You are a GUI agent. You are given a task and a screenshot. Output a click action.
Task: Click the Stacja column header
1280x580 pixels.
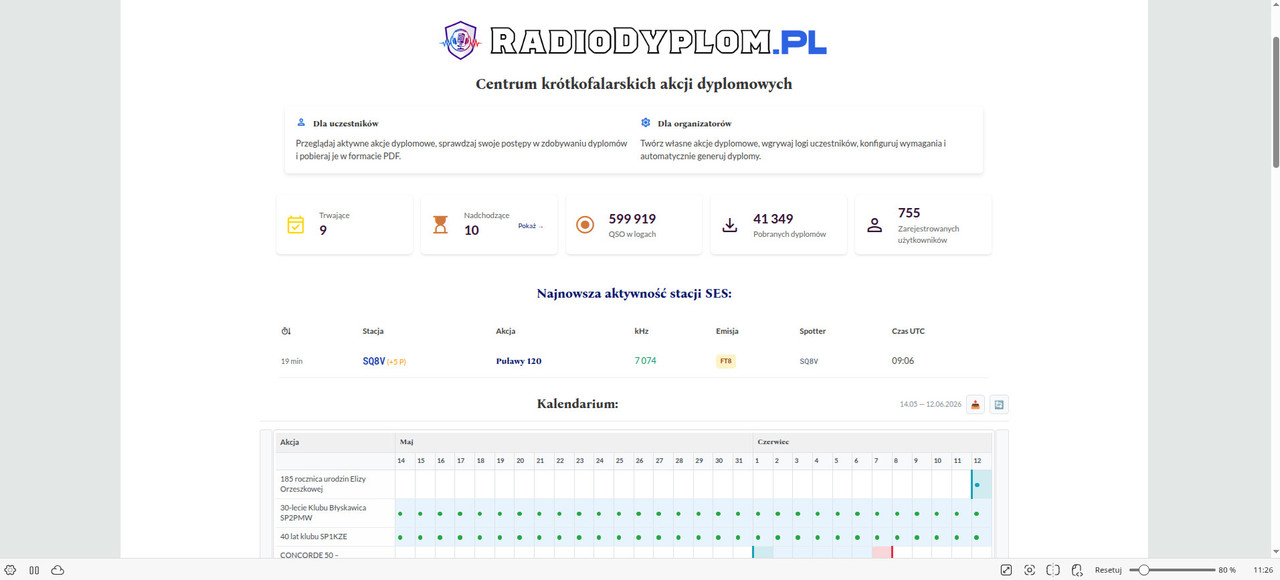coord(373,331)
